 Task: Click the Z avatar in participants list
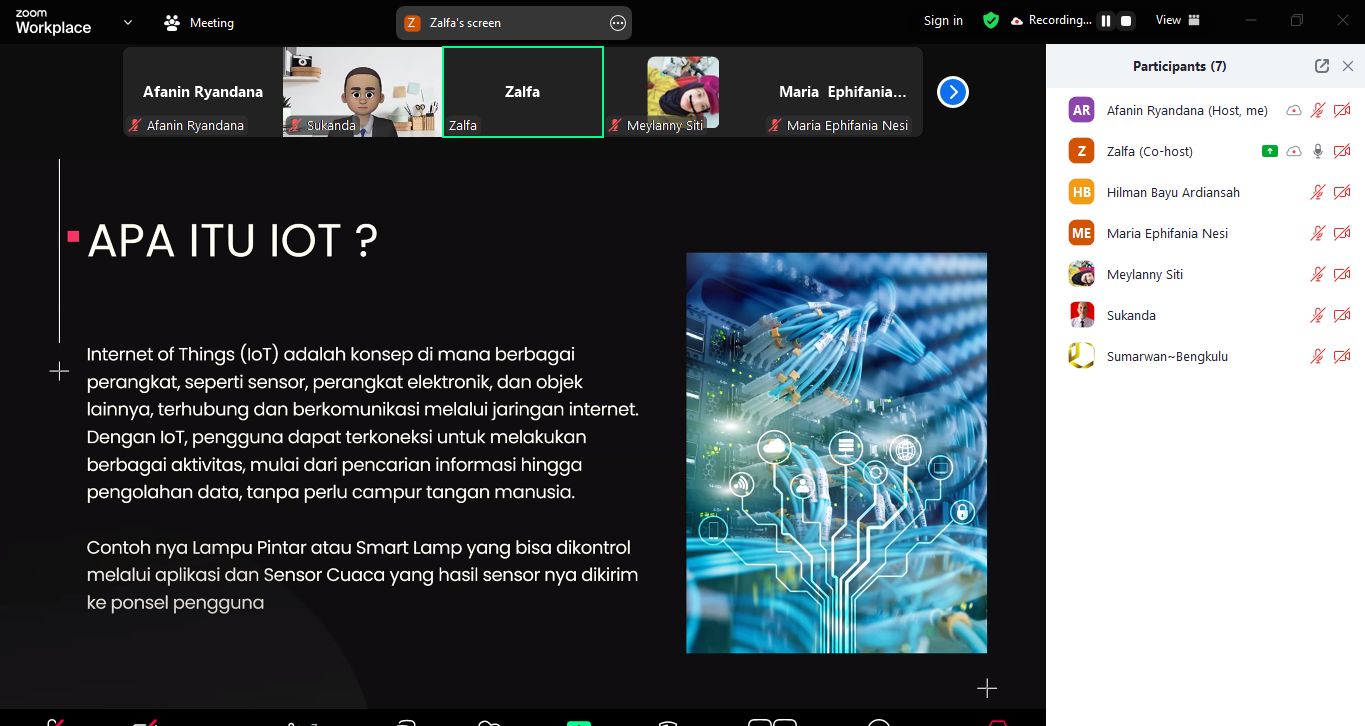point(1081,151)
